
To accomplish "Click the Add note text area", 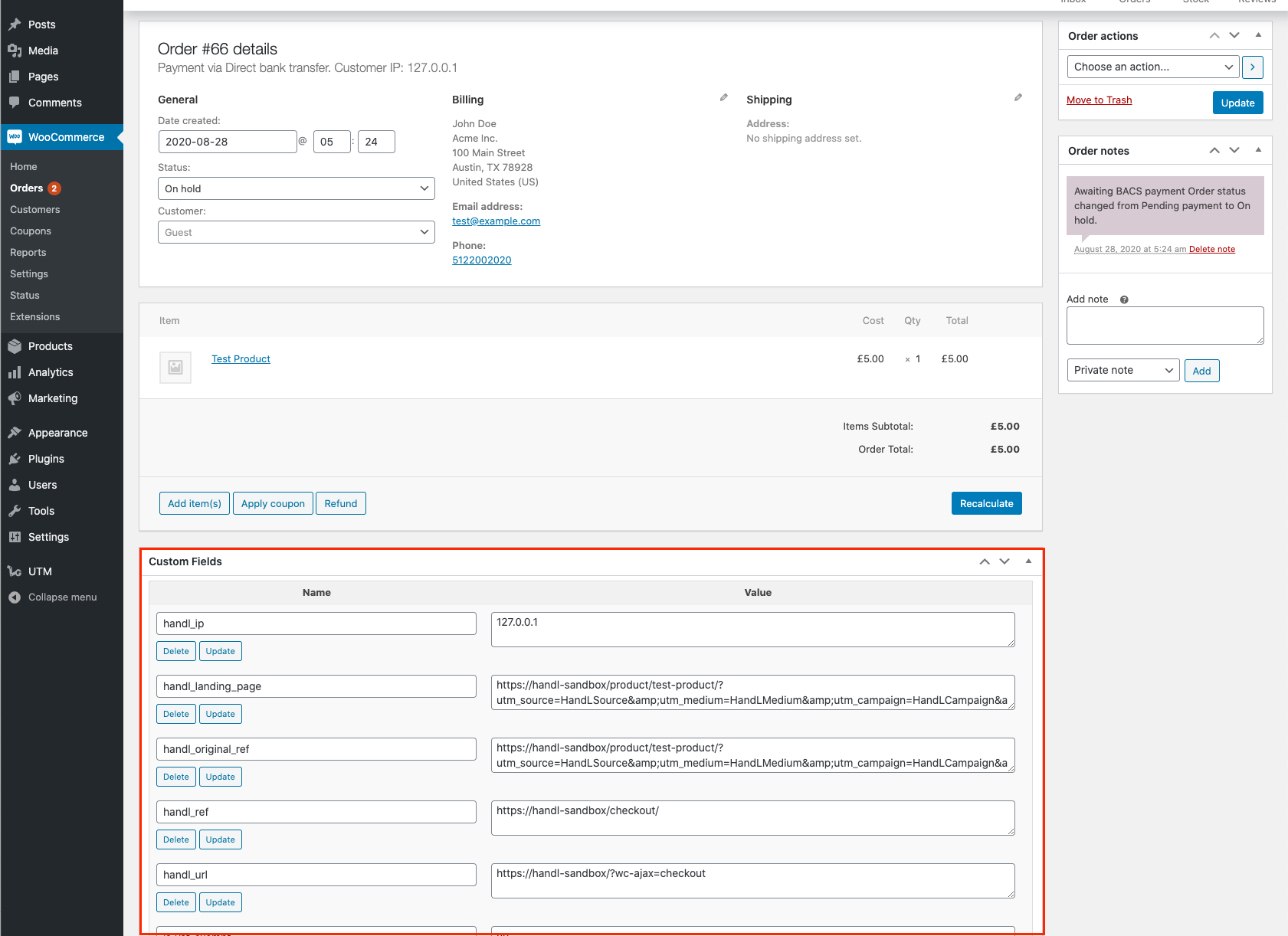I will pos(1165,326).
